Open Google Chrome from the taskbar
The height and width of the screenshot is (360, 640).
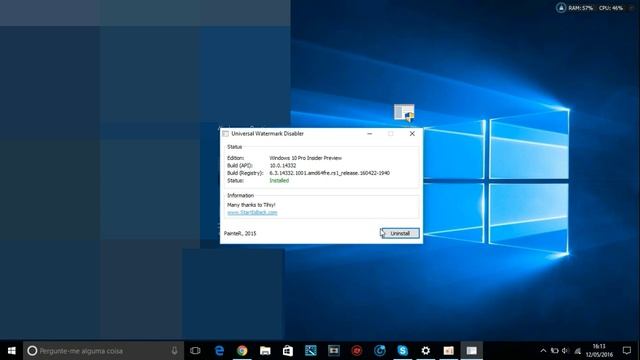242,351
